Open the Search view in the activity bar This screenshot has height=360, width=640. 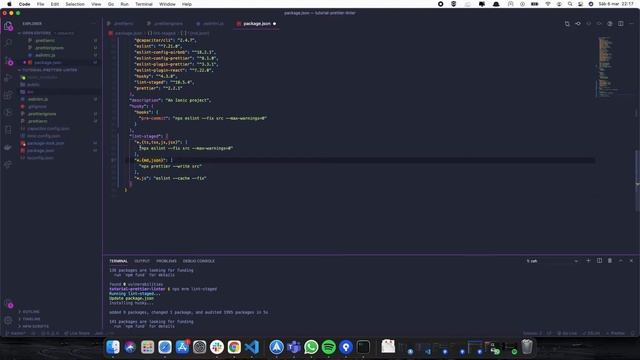click(x=8, y=43)
